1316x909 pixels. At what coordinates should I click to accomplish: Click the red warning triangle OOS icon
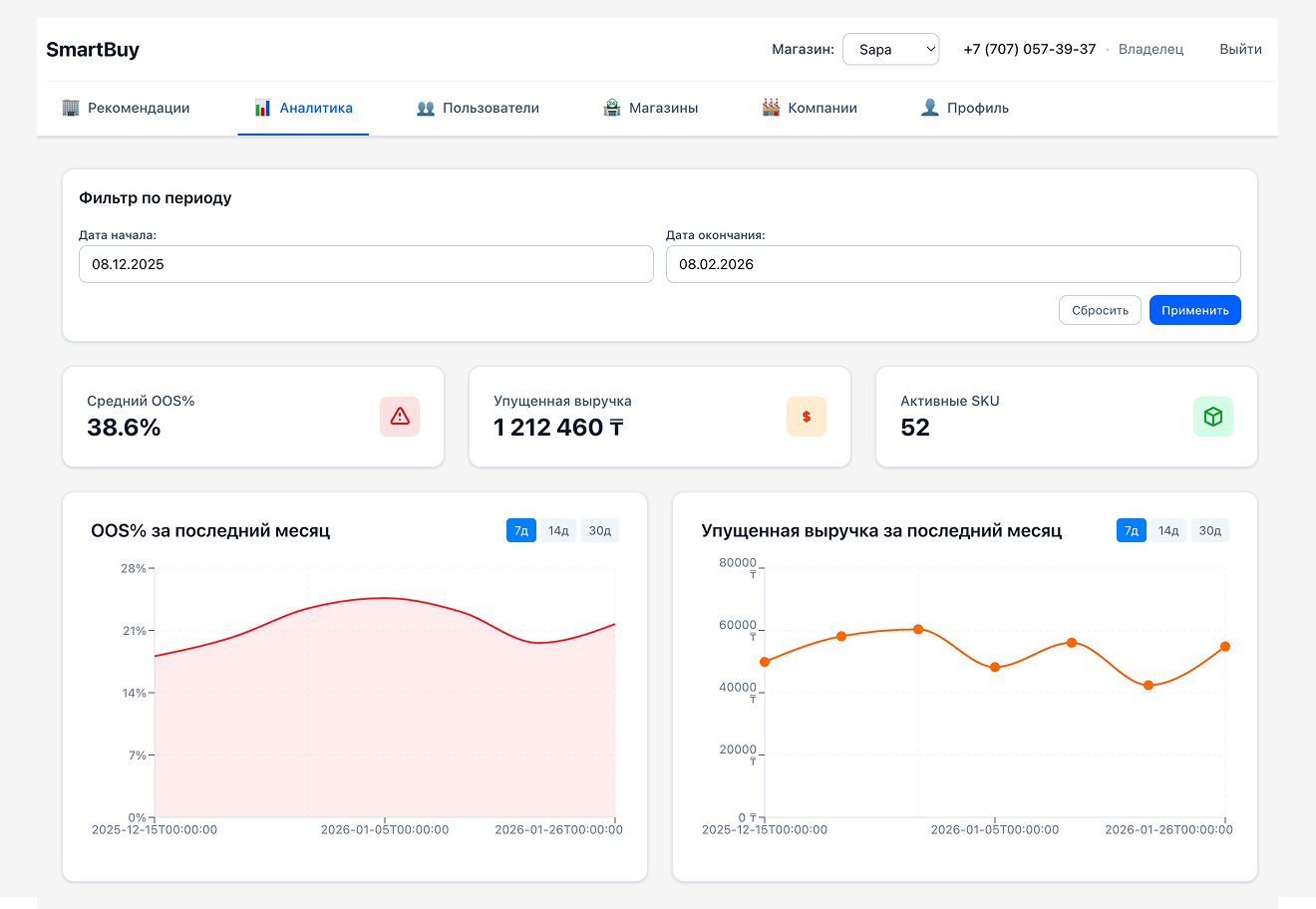(x=400, y=417)
